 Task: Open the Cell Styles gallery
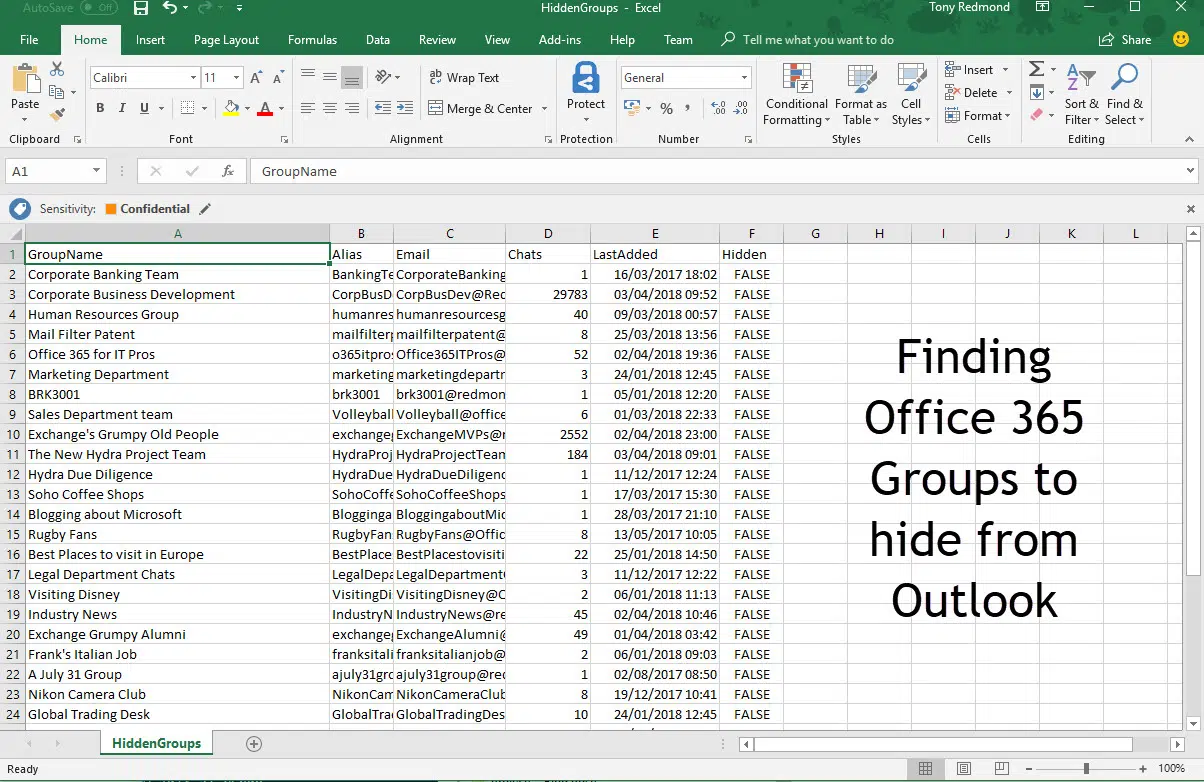pyautogui.click(x=911, y=95)
